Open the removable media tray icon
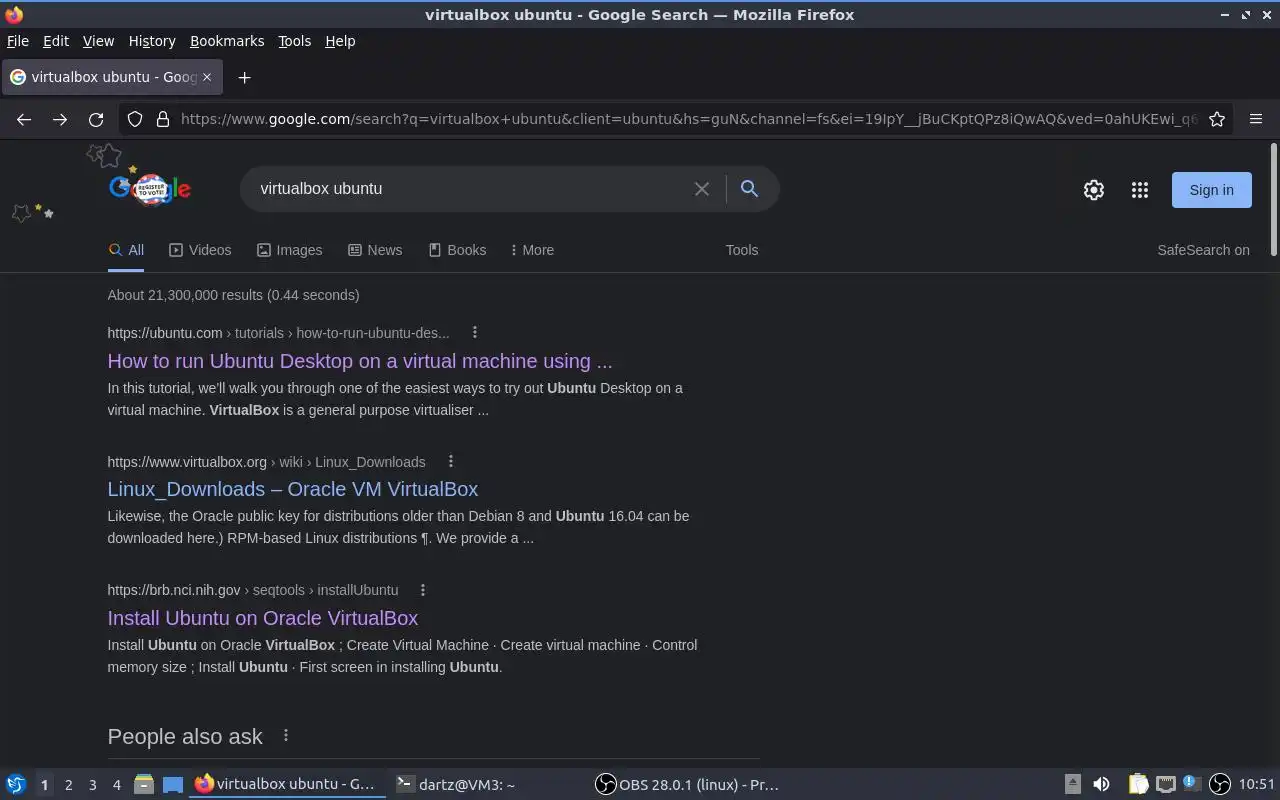 (x=1072, y=784)
